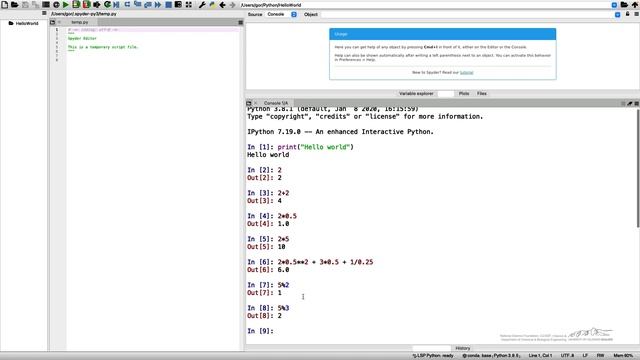The width and height of the screenshot is (640, 360).
Task: Open the file switcher list icon
Action: click(x=46, y=5)
